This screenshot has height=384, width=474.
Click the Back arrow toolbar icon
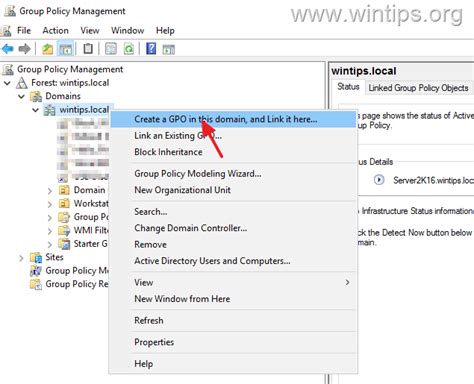8,49
